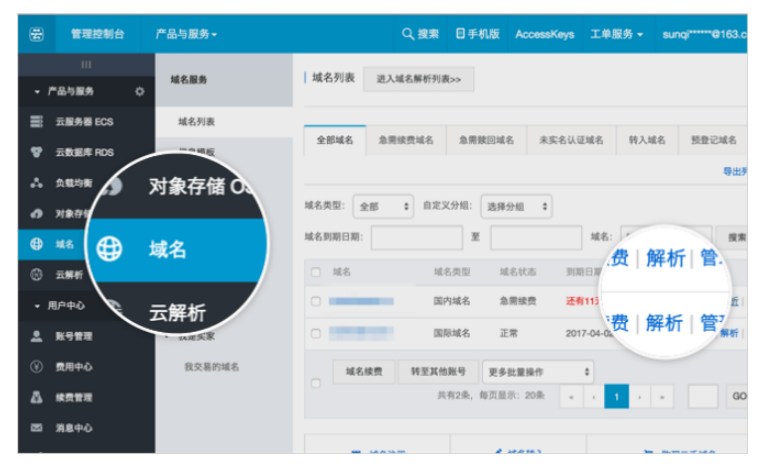This screenshot has width=759, height=464.
Task: Click the page number input beside GO
Action: coord(703,397)
